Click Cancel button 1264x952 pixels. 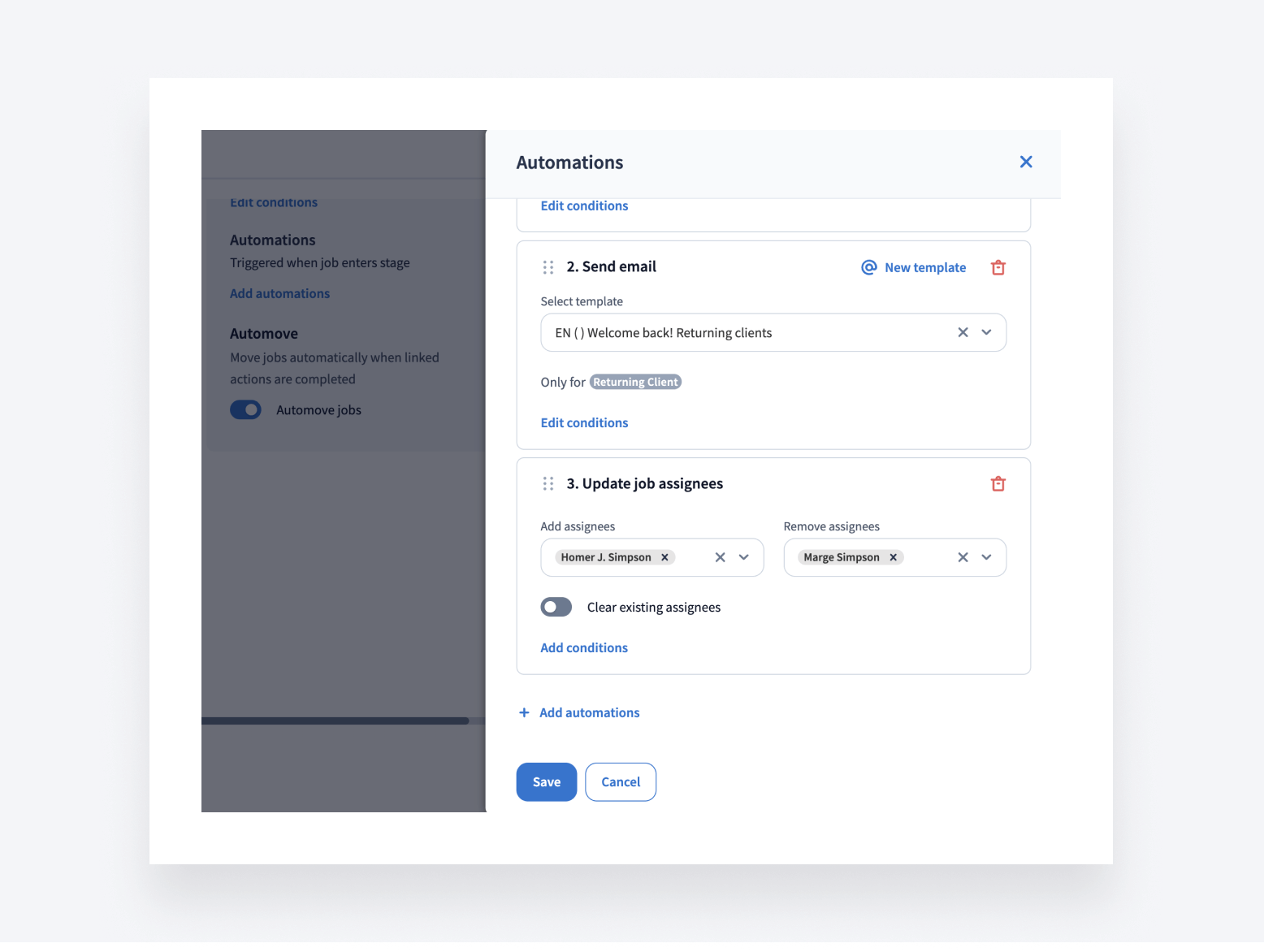click(621, 781)
